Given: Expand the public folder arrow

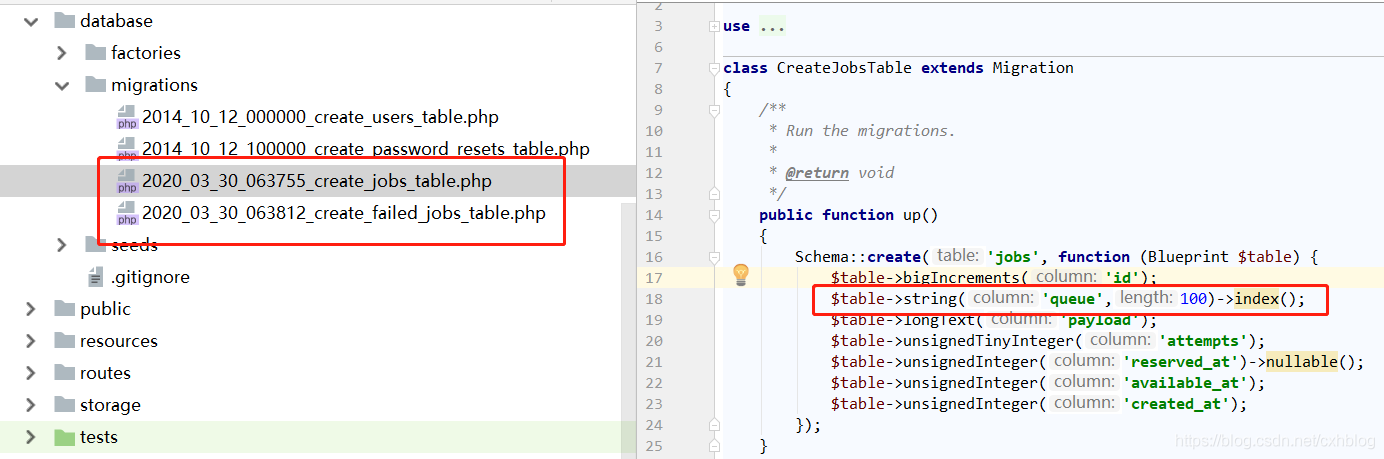Looking at the screenshot, I should 30,309.
